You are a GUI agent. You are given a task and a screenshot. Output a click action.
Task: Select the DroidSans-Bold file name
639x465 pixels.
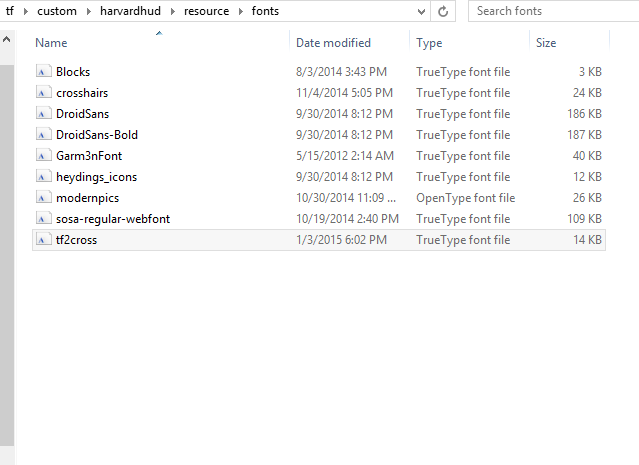(x=97, y=135)
